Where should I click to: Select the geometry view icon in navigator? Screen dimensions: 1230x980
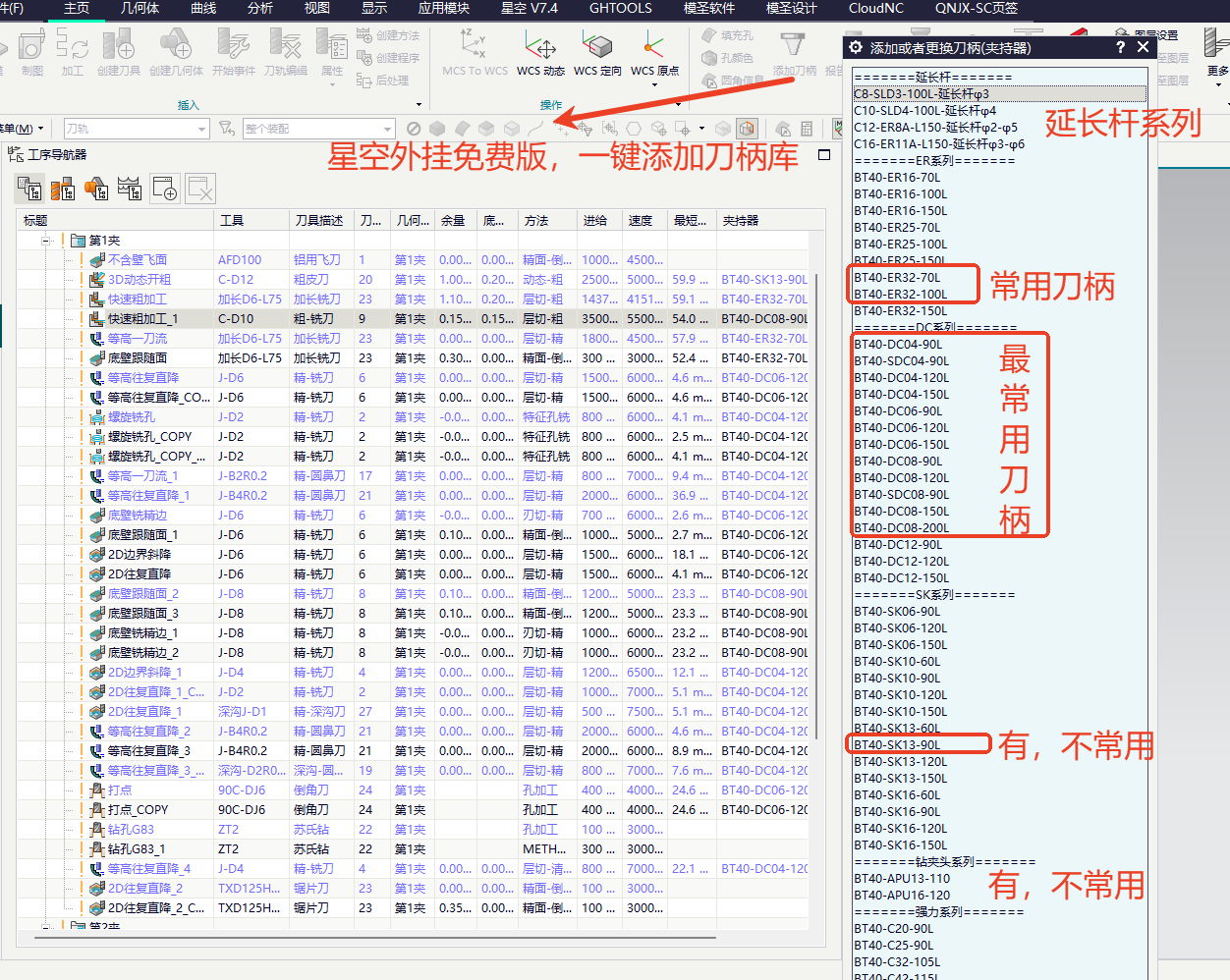96,189
